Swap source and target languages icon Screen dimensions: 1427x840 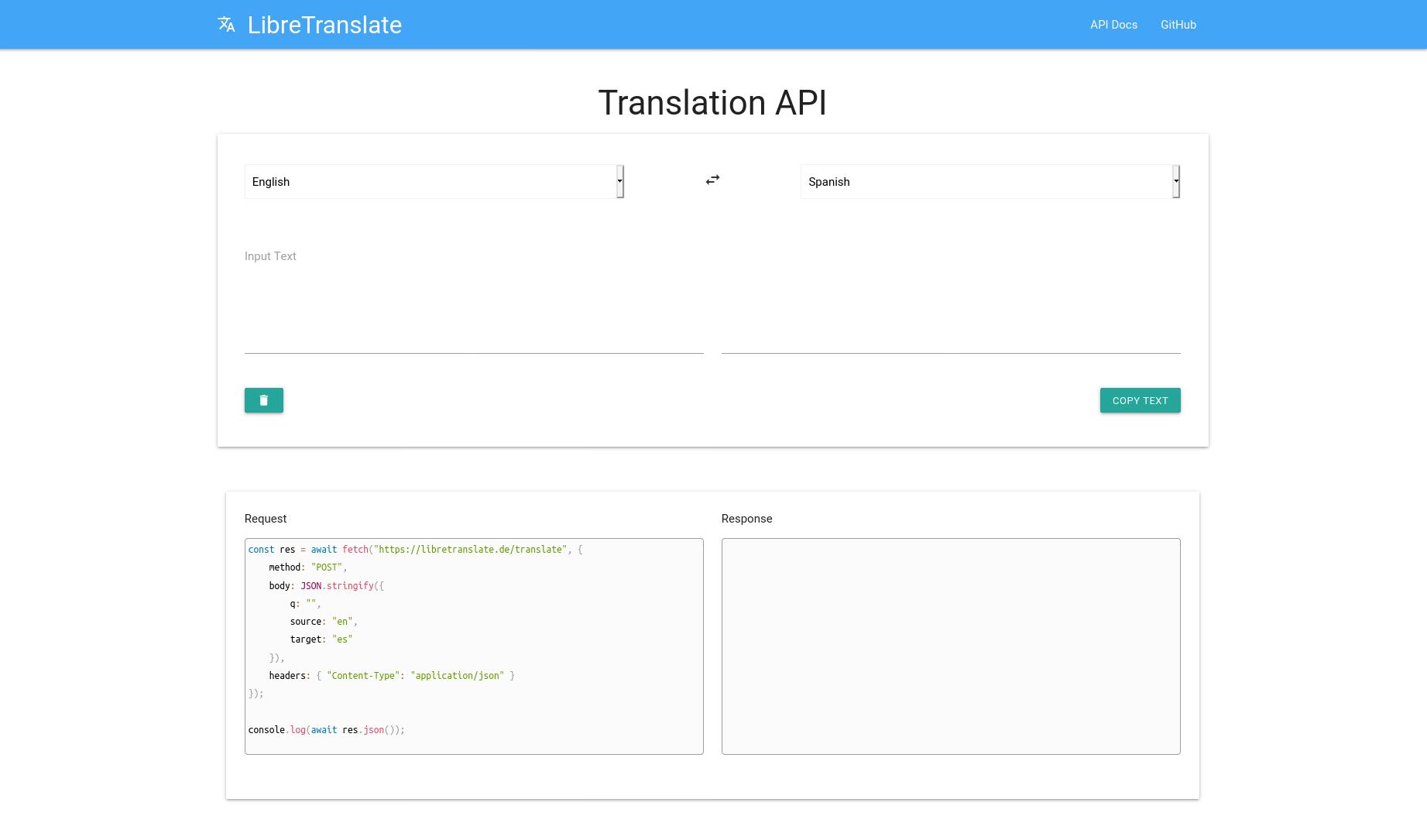[712, 180]
